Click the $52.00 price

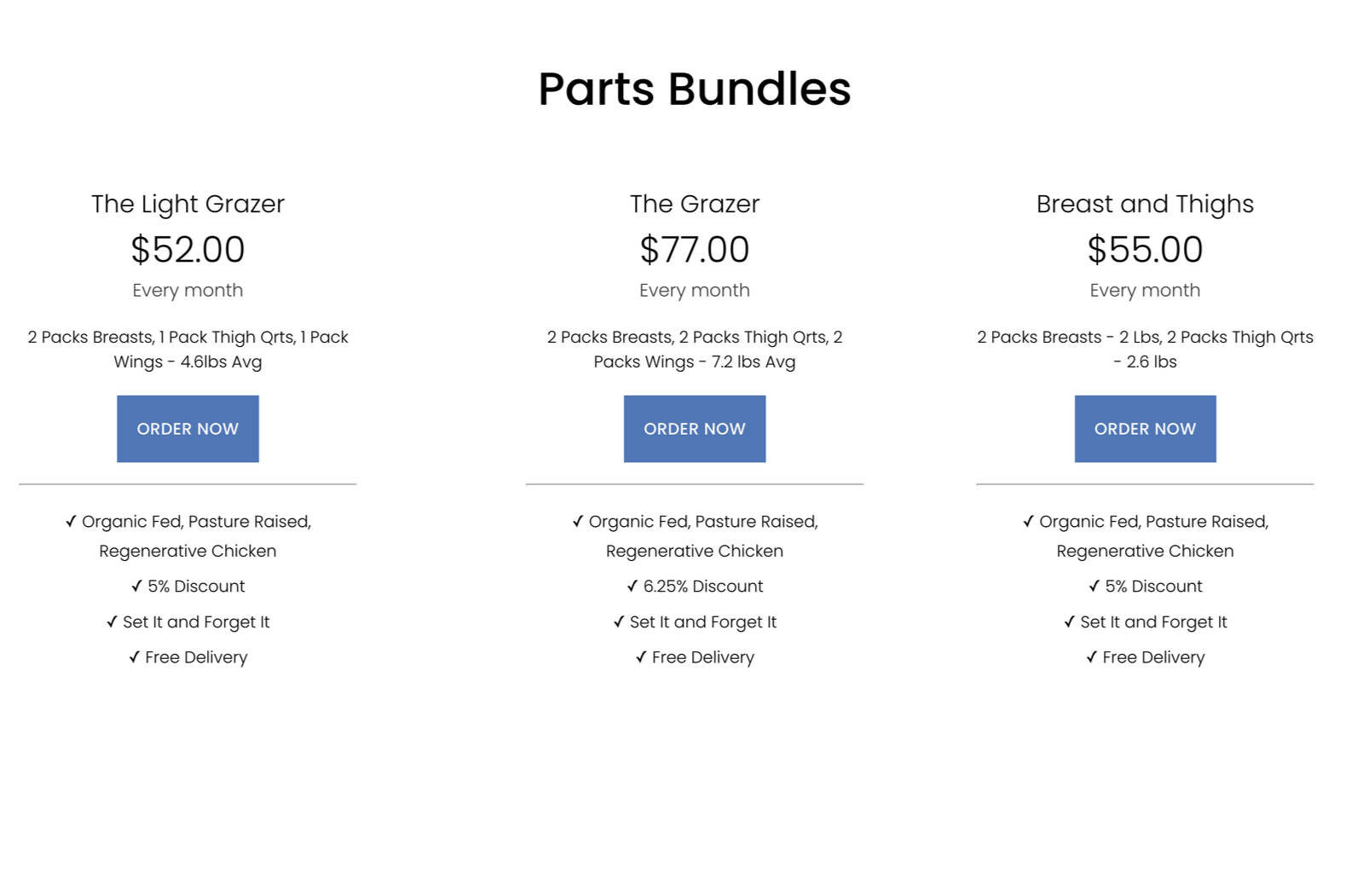(188, 250)
